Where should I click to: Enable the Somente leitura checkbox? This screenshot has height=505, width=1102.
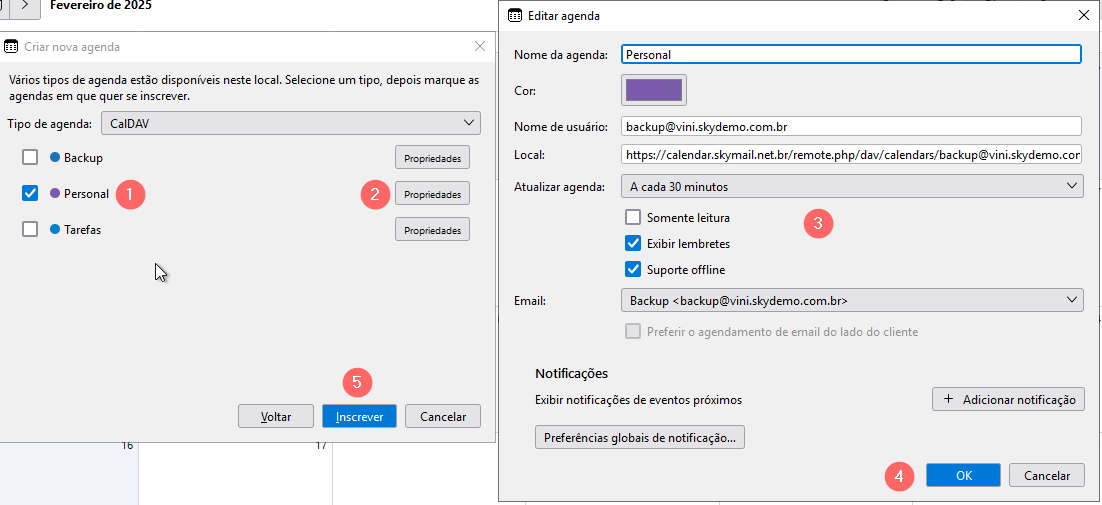(633, 218)
